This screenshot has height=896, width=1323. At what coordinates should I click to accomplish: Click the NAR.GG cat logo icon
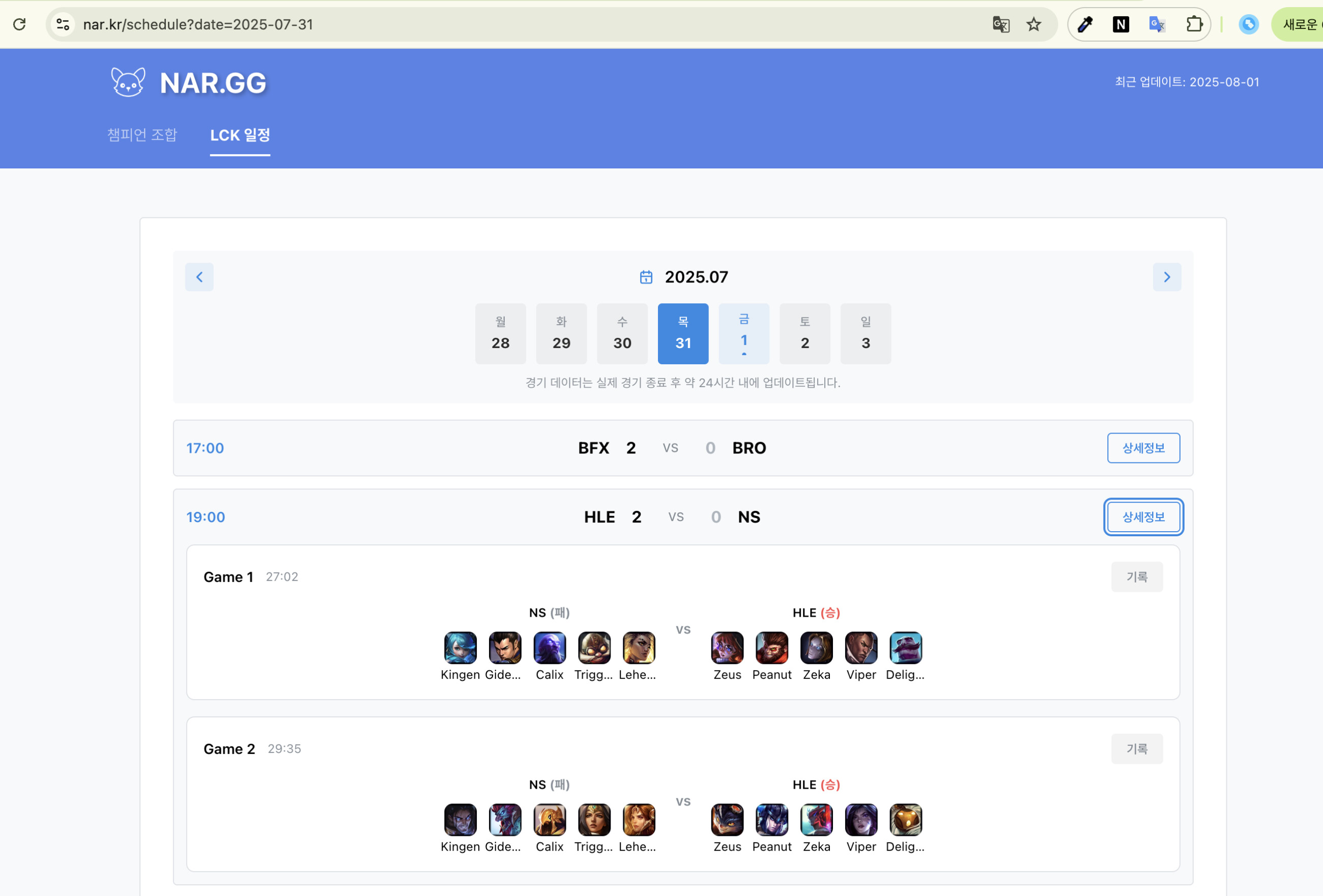pyautogui.click(x=128, y=82)
